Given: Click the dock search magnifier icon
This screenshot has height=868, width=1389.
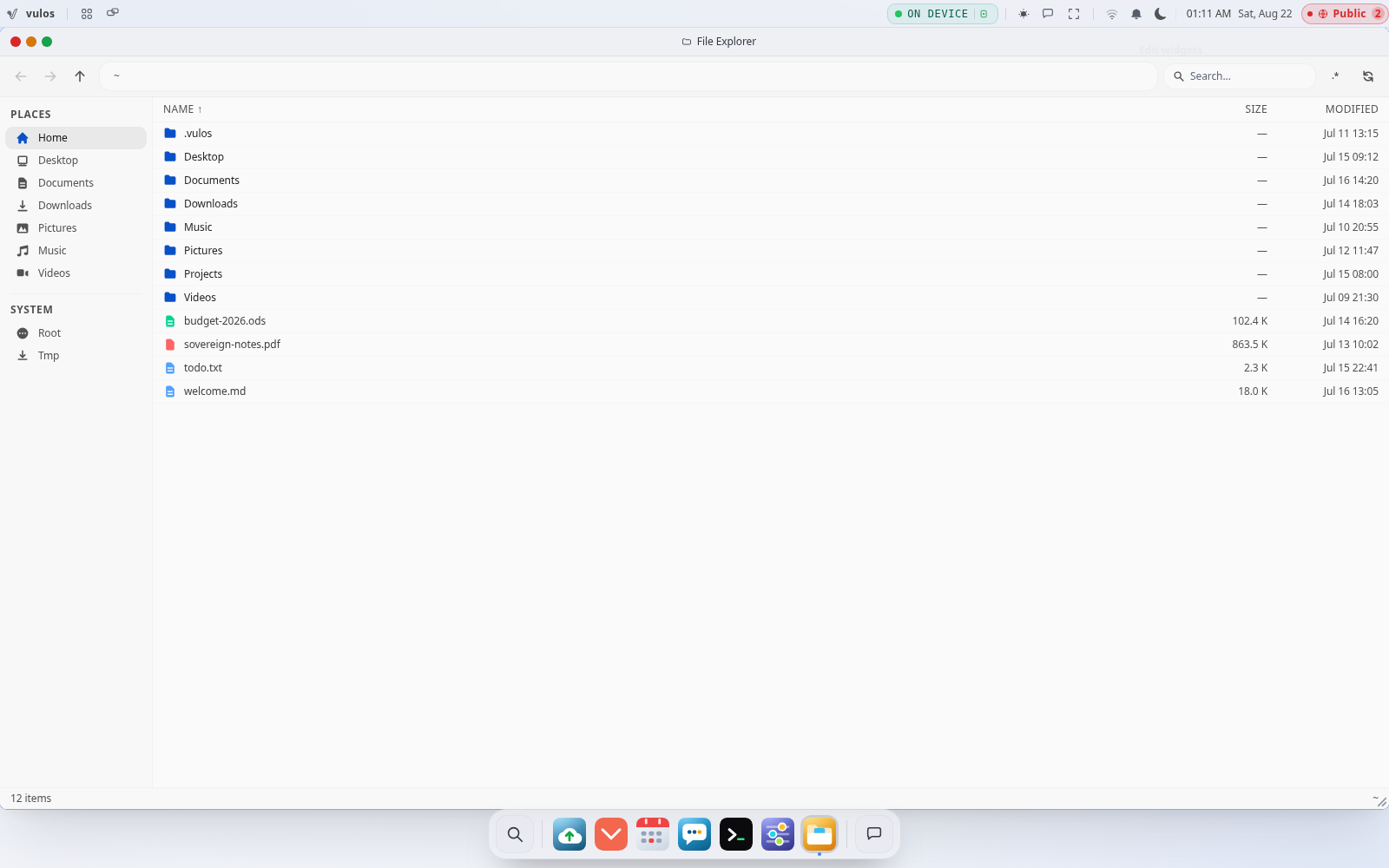Looking at the screenshot, I should point(515,834).
